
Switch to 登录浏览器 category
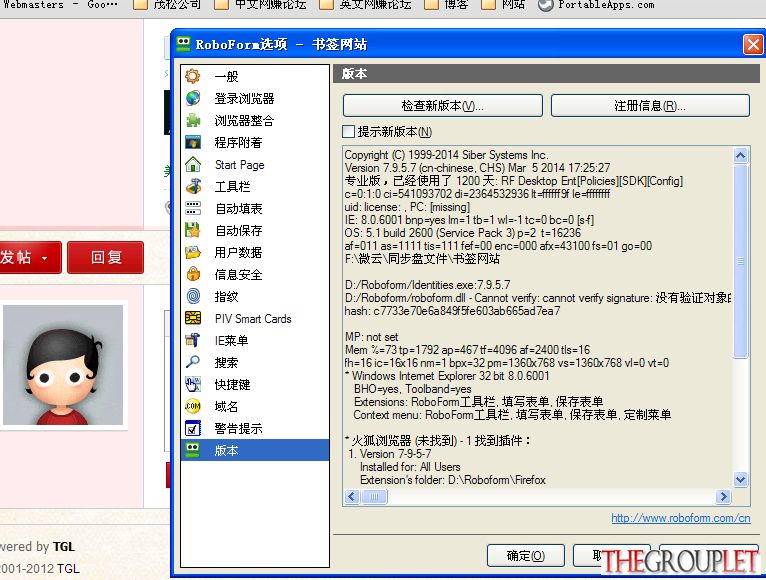point(255,98)
